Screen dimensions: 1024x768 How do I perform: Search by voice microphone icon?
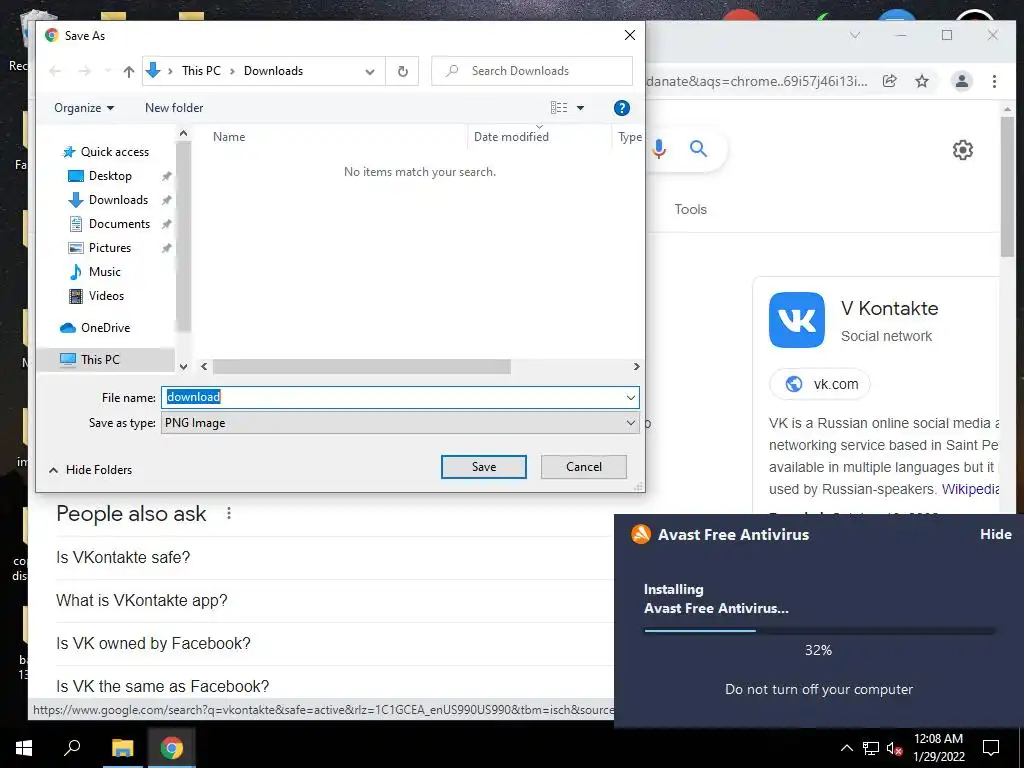[x=659, y=149]
